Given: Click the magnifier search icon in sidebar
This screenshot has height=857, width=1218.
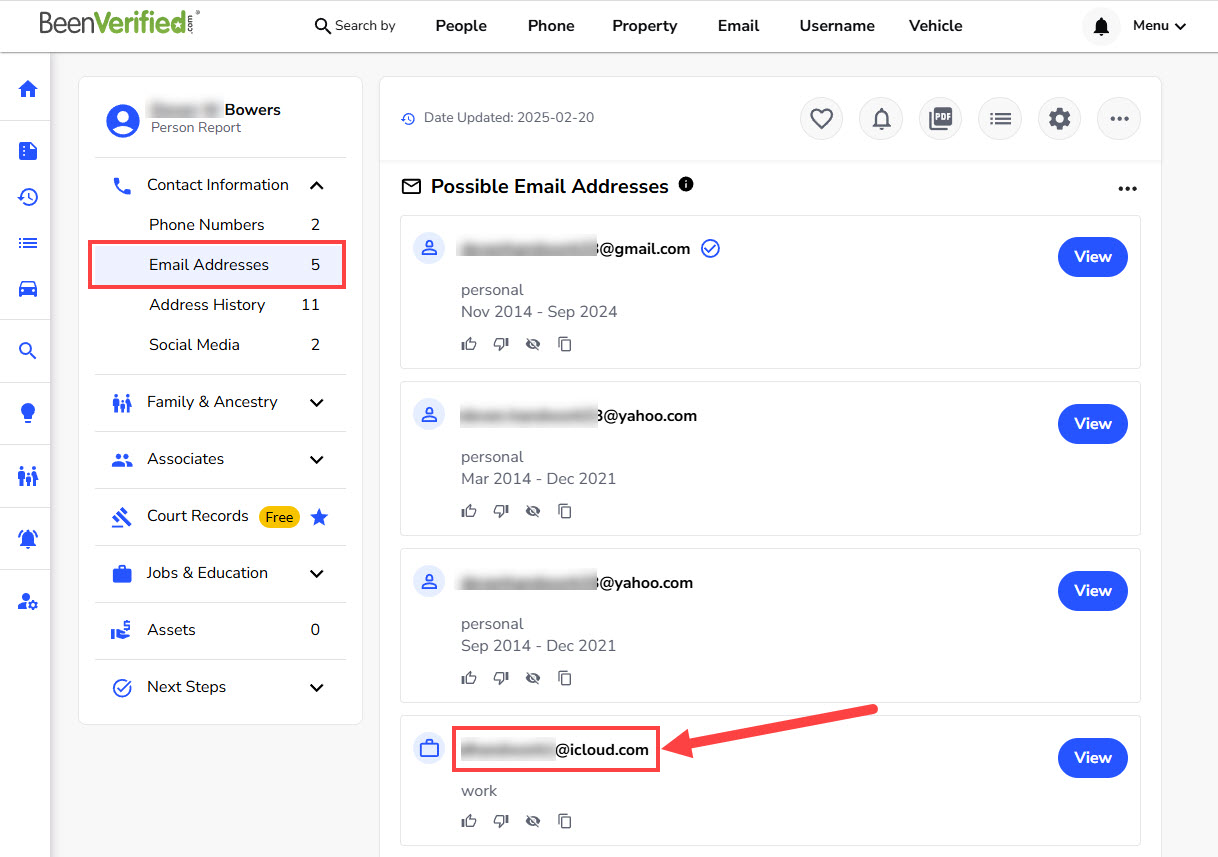Looking at the screenshot, I should (x=28, y=350).
